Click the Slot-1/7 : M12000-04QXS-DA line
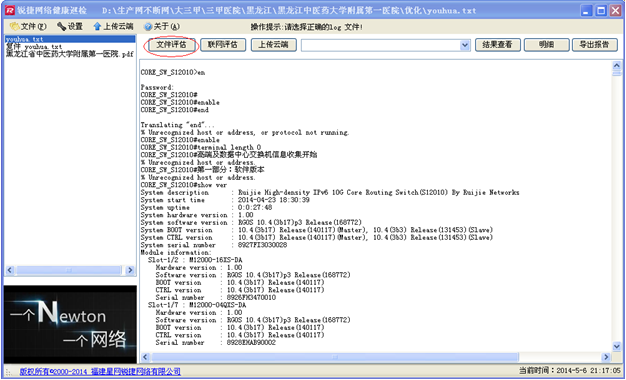Image resolution: width=626 pixels, height=380 pixels. pyautogui.click(x=197, y=305)
